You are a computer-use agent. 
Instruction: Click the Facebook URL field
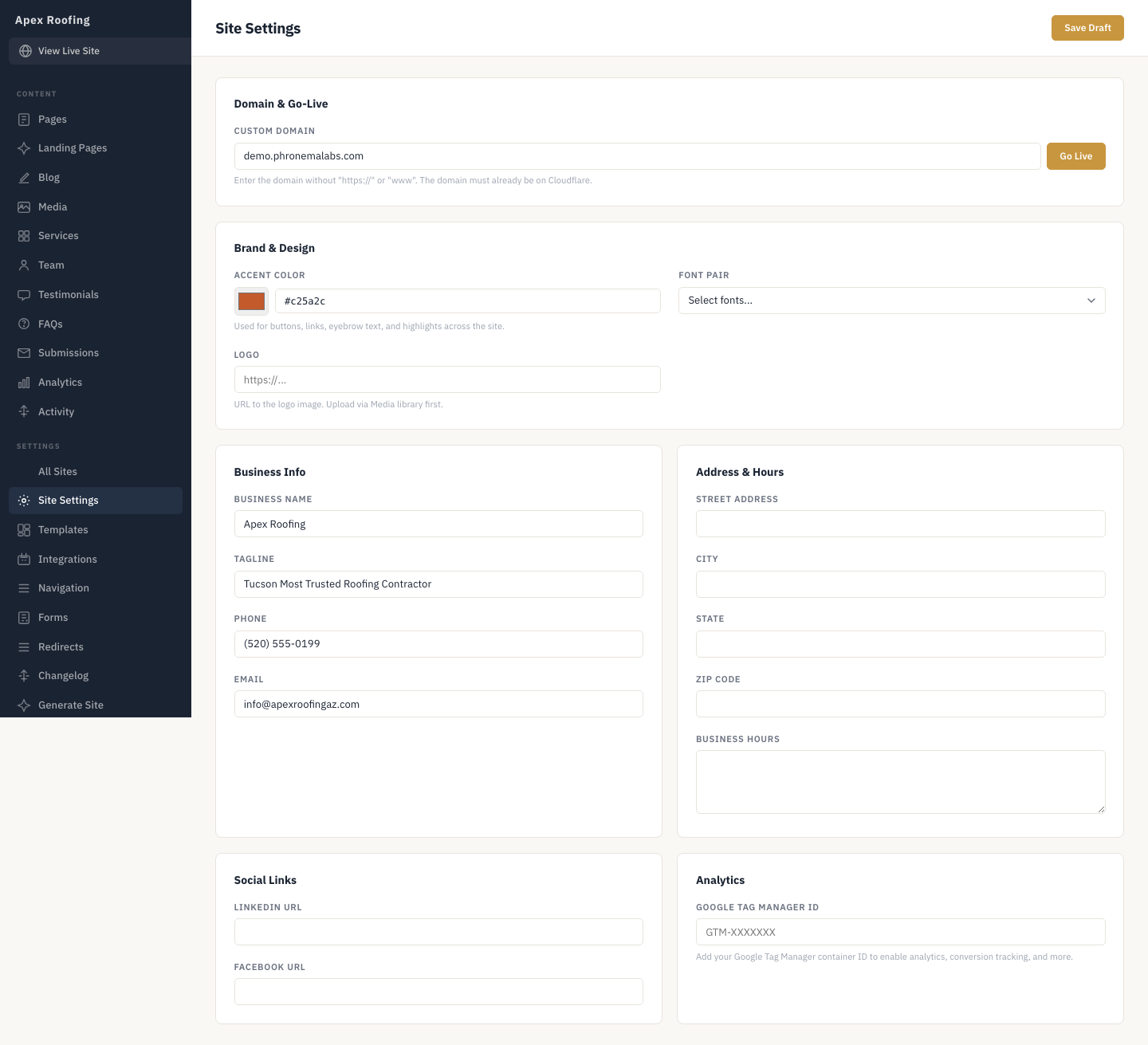(x=438, y=992)
